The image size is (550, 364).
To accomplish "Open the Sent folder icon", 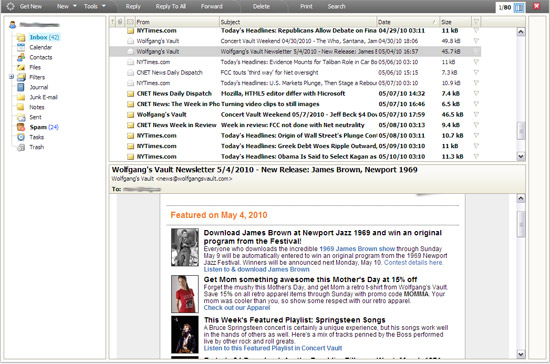I will pyautogui.click(x=21, y=117).
